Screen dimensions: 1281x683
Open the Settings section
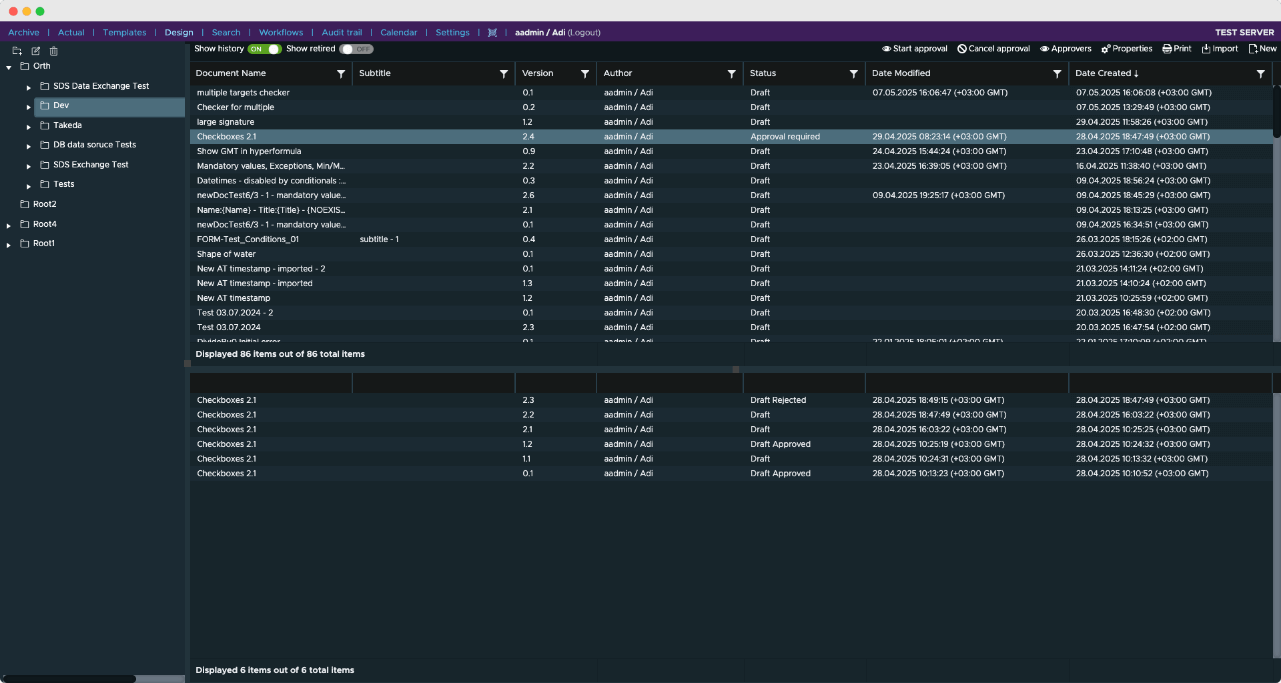click(x=452, y=32)
